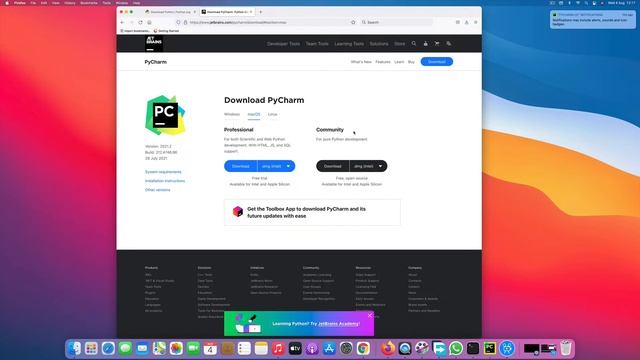
Task: Switch to the Linux download tab
Action: point(273,114)
